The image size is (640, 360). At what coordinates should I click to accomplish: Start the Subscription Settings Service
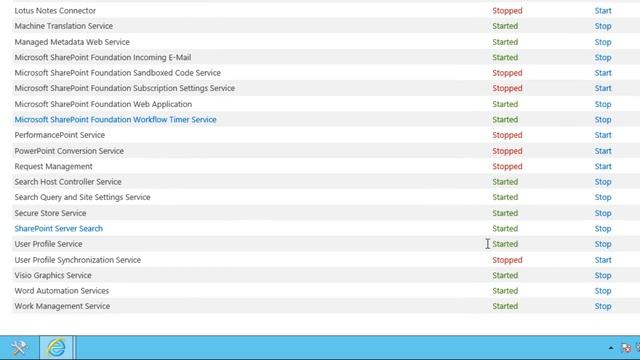point(603,88)
